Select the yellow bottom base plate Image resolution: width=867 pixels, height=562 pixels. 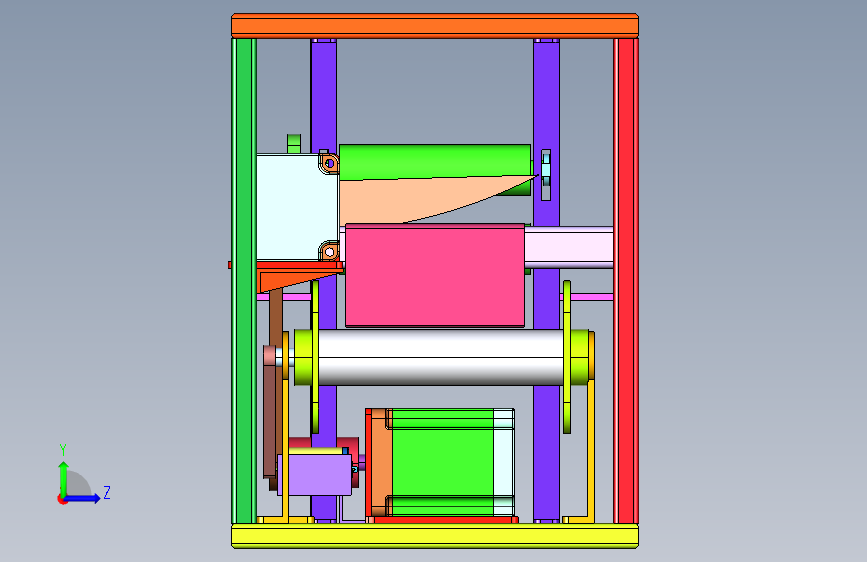(x=435, y=536)
